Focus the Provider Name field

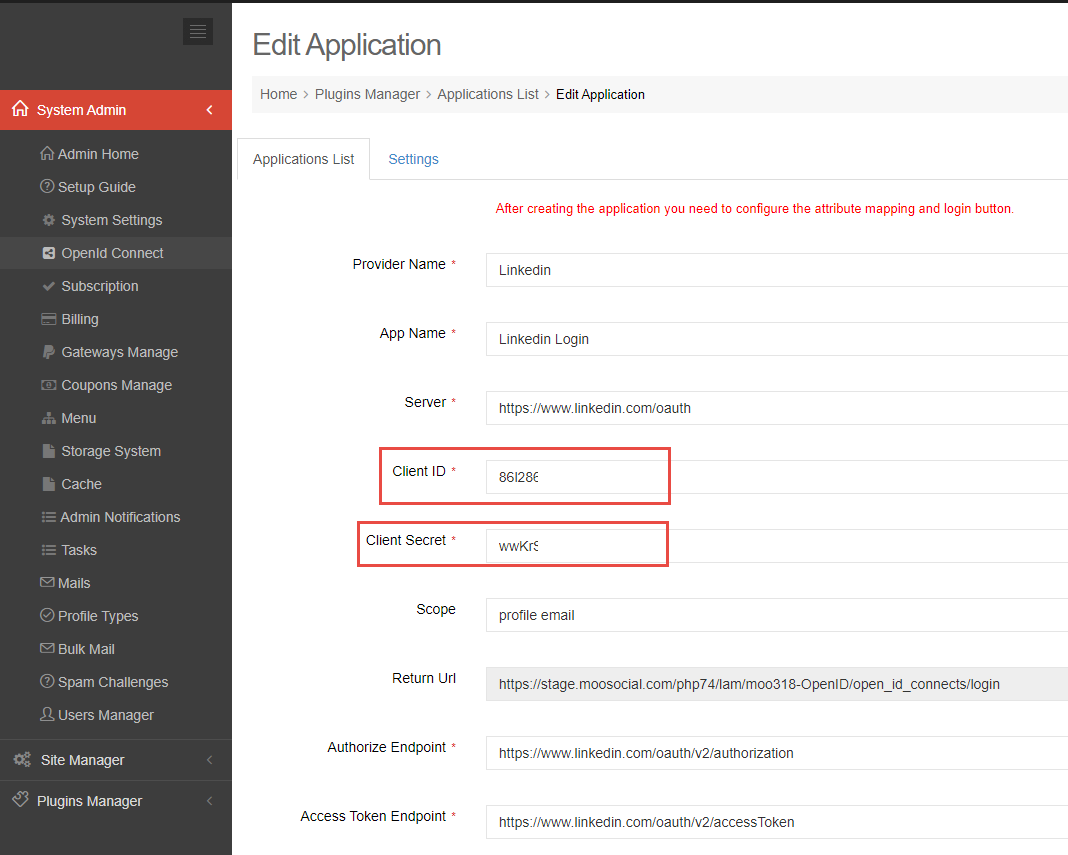(x=776, y=270)
